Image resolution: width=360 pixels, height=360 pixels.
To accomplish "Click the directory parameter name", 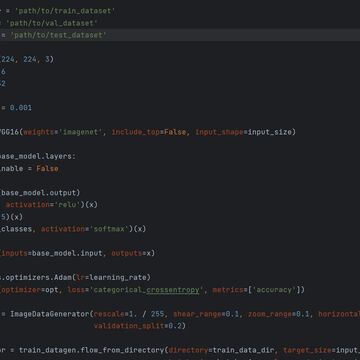I will click(188, 350).
